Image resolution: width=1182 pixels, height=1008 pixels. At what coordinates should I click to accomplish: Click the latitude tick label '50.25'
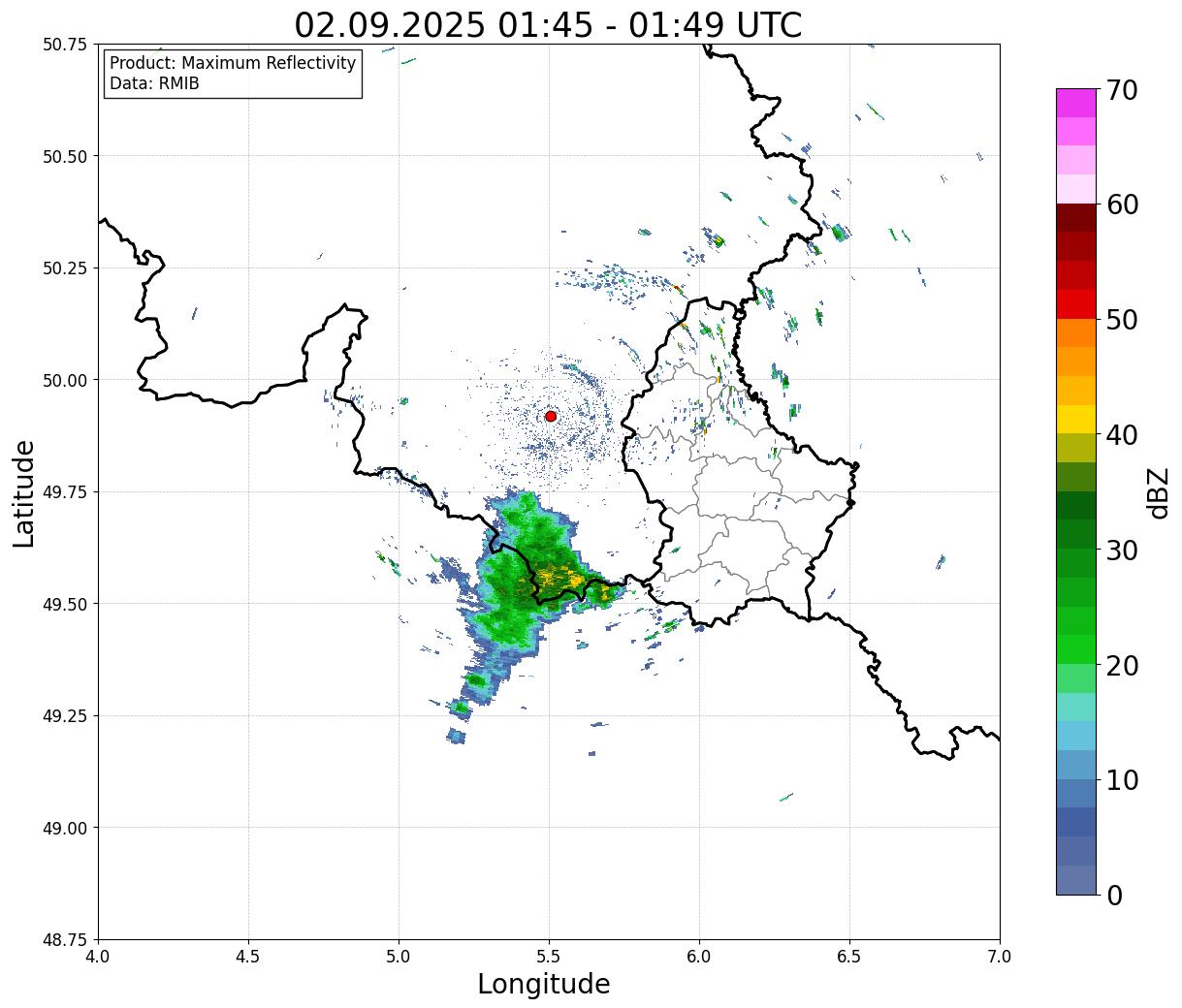tap(65, 268)
